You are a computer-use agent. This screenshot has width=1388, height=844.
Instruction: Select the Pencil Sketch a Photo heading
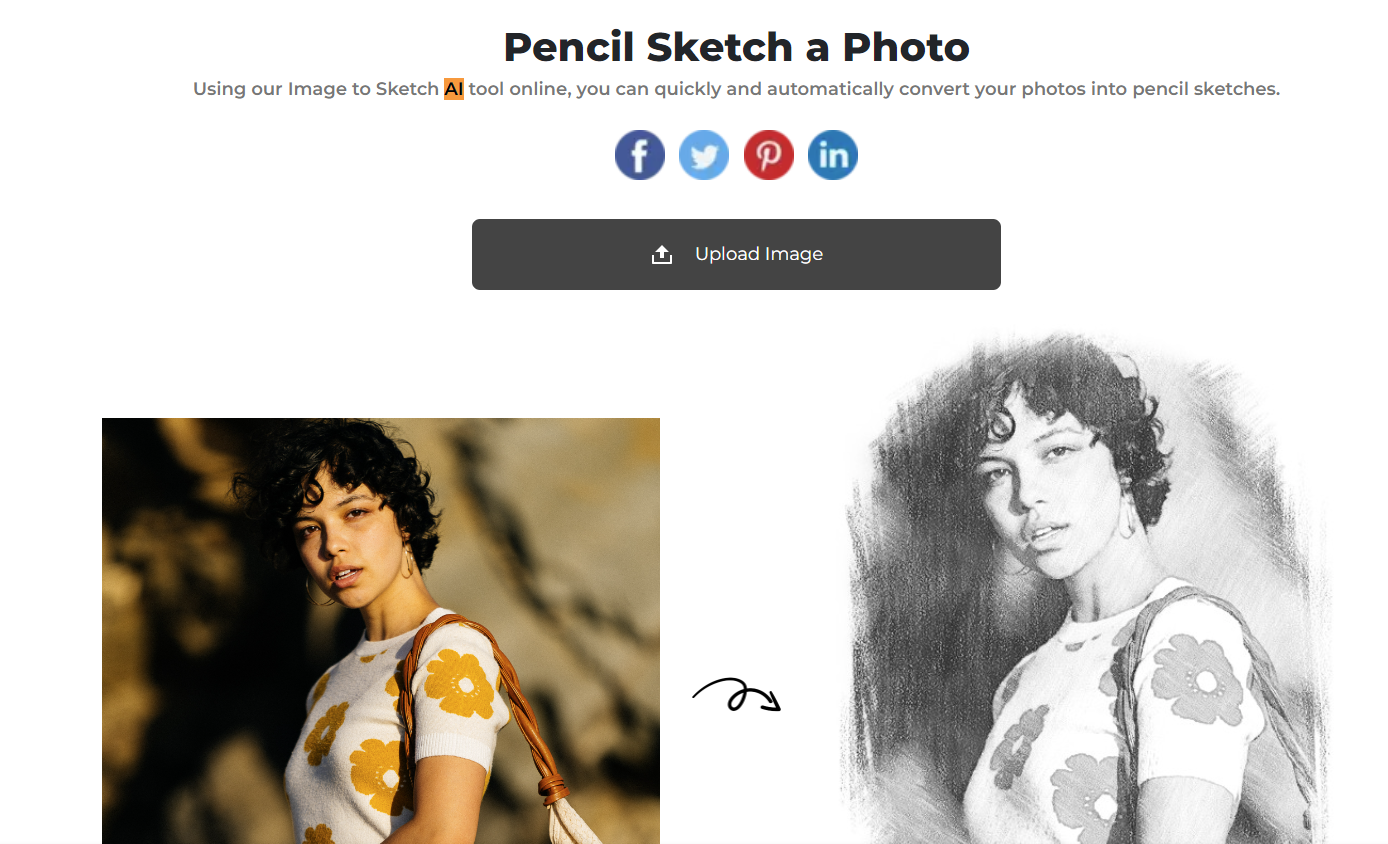tap(736, 46)
